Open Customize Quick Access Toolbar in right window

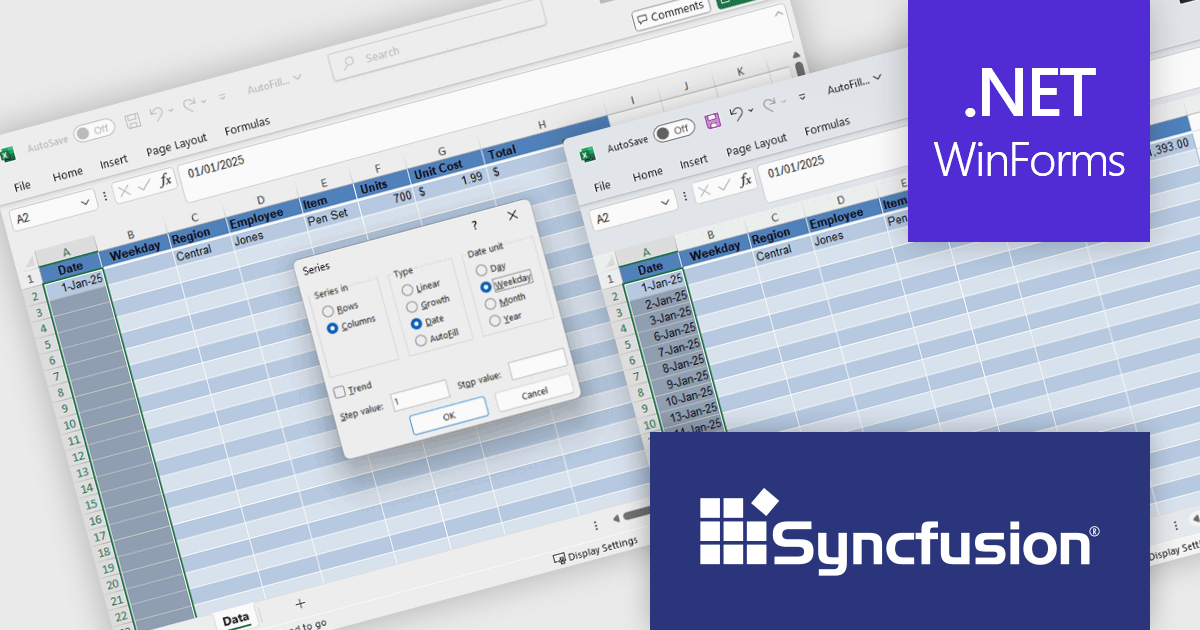point(800,98)
